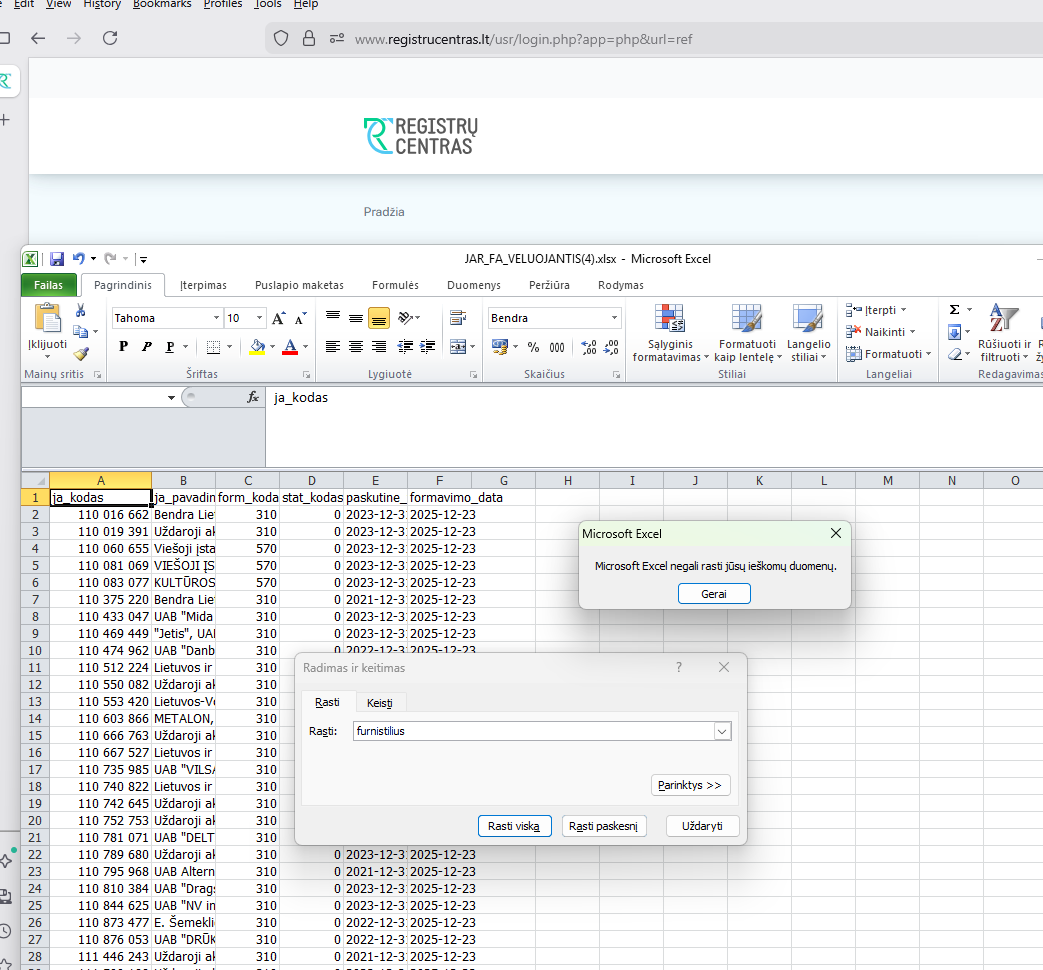Open the Formulės ribbon tab
Image resolution: width=1043 pixels, height=970 pixels.
(395, 285)
